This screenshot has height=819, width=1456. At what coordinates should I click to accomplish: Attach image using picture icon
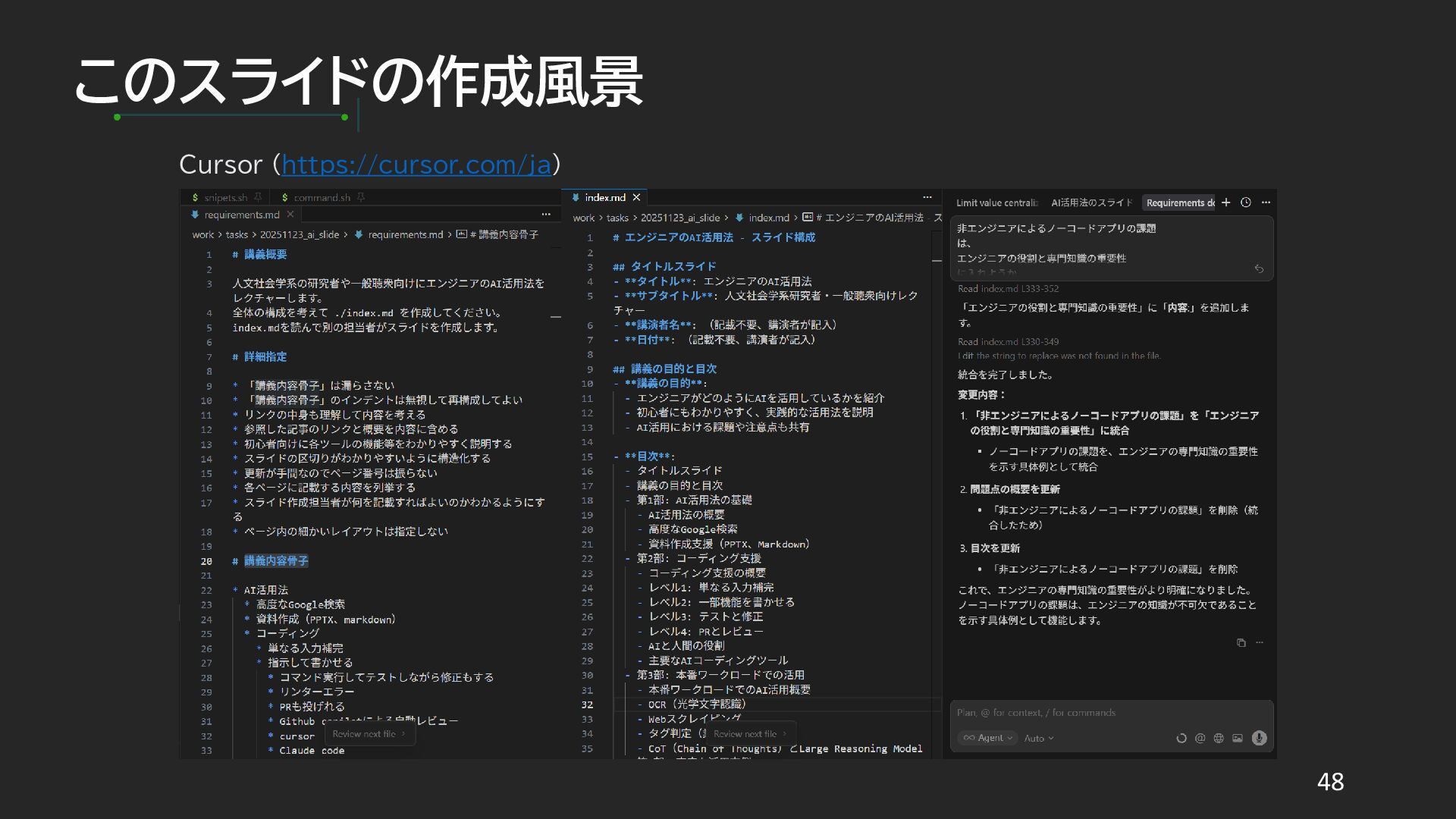[x=1238, y=738]
